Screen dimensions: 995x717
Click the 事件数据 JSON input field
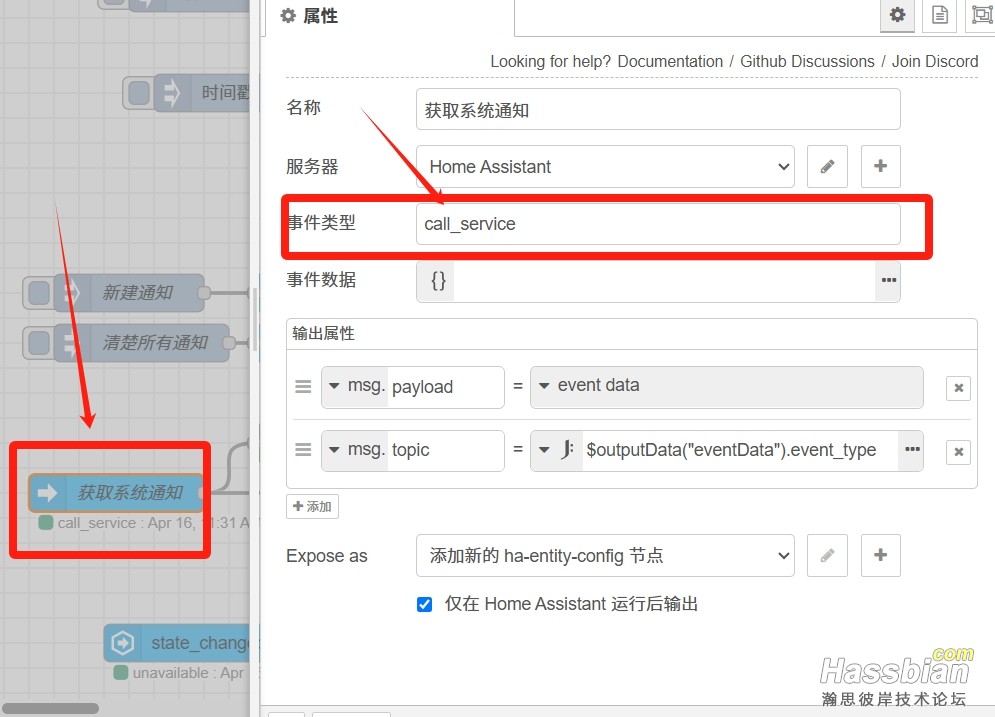(664, 280)
